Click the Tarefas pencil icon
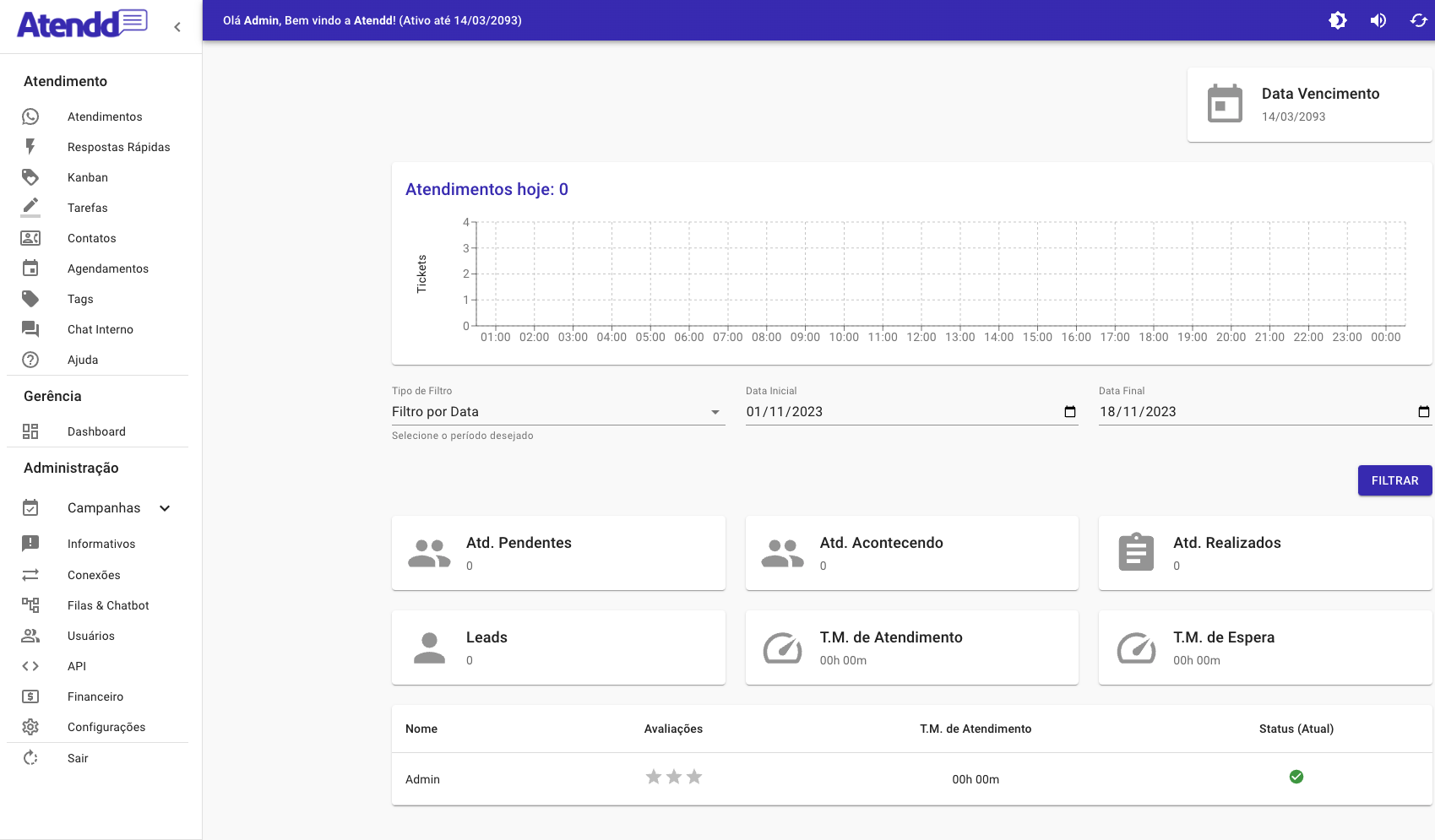This screenshot has height=840, width=1435. pos(30,207)
